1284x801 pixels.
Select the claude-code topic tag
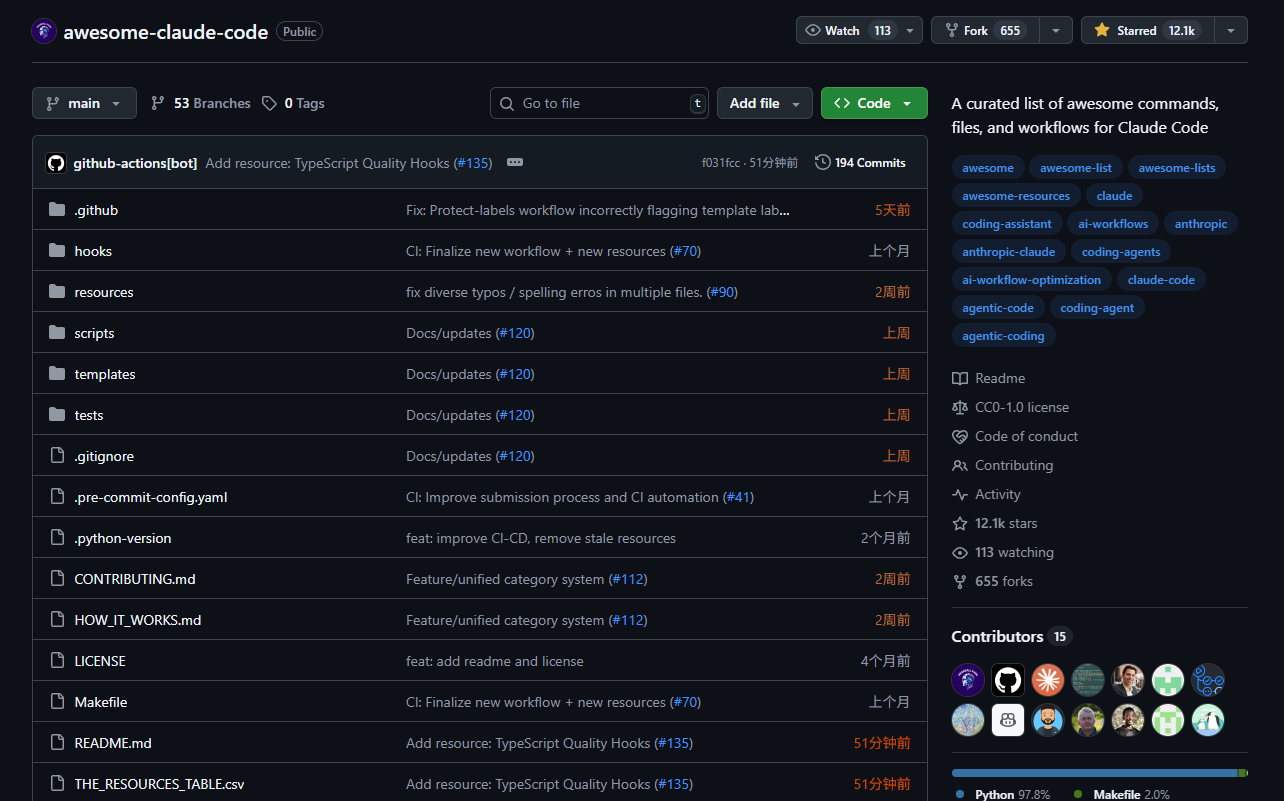click(1160, 280)
